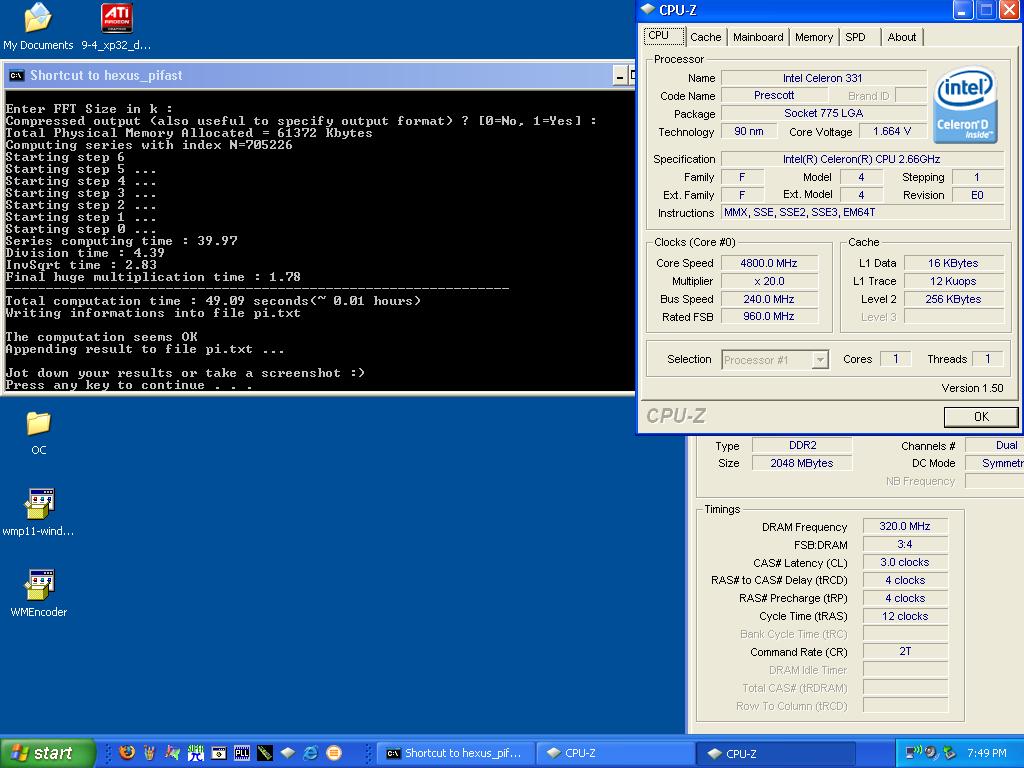Click the Level 2 256 KBytes value
Image resolution: width=1024 pixels, height=768 pixels.
953,299
